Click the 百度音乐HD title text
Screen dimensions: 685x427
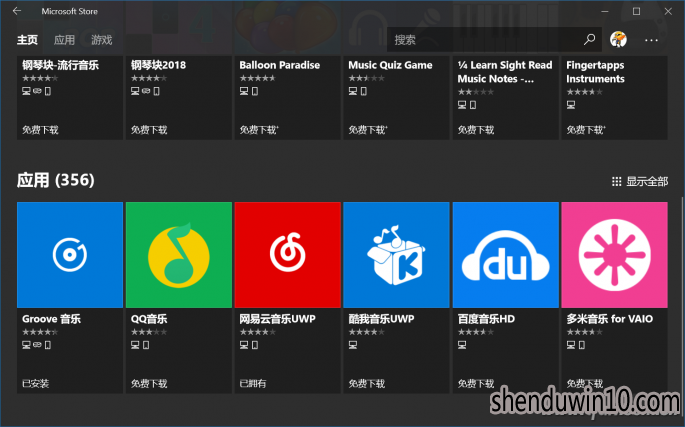(486, 319)
